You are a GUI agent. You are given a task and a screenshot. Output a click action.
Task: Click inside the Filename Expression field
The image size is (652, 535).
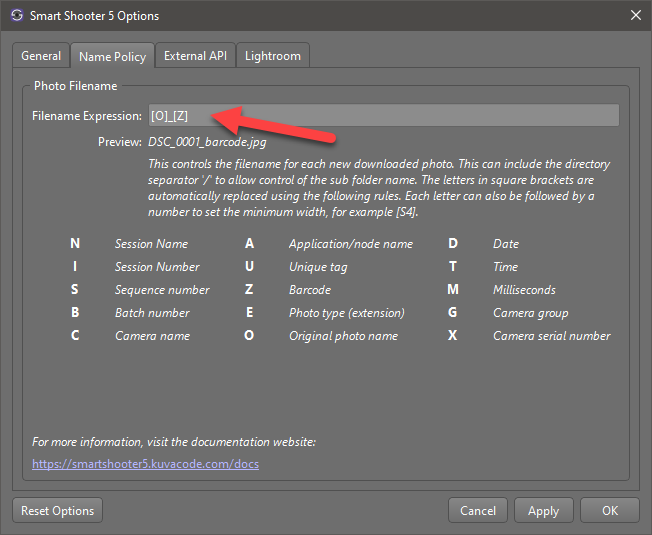click(384, 116)
